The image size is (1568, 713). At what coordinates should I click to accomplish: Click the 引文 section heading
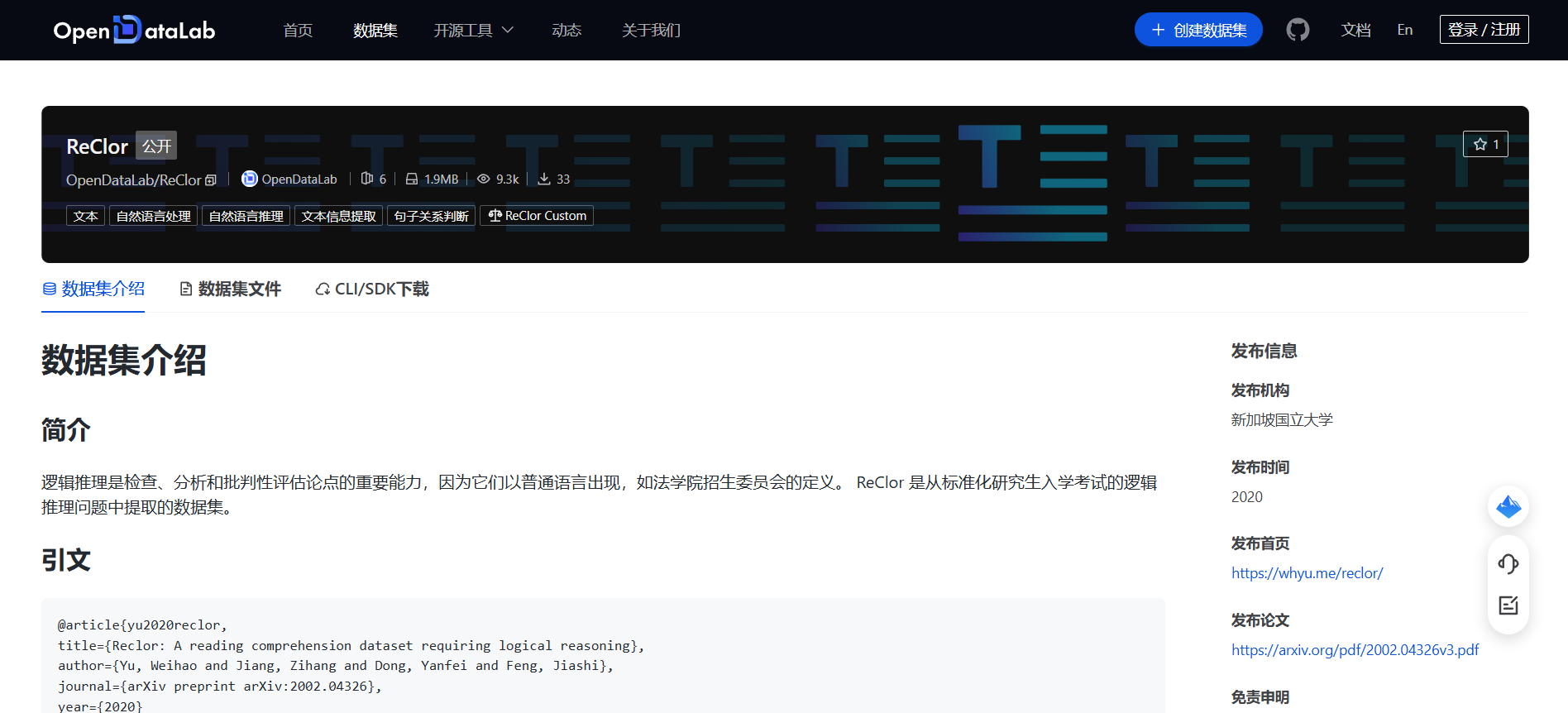(x=66, y=560)
